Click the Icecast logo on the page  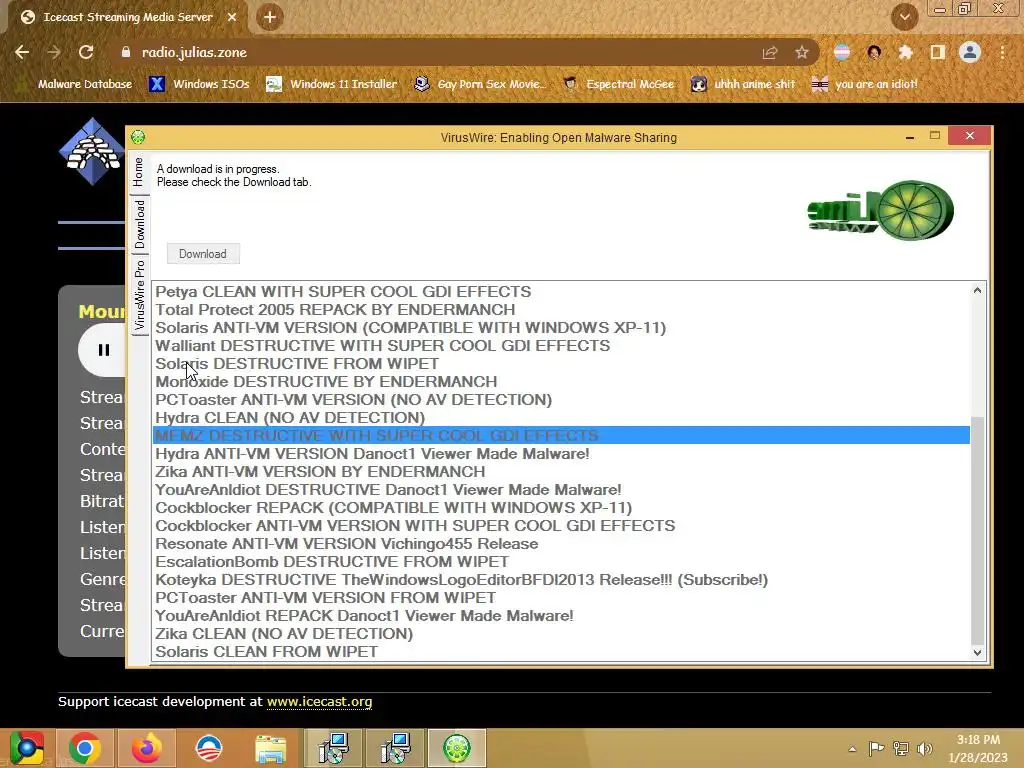[x=91, y=152]
